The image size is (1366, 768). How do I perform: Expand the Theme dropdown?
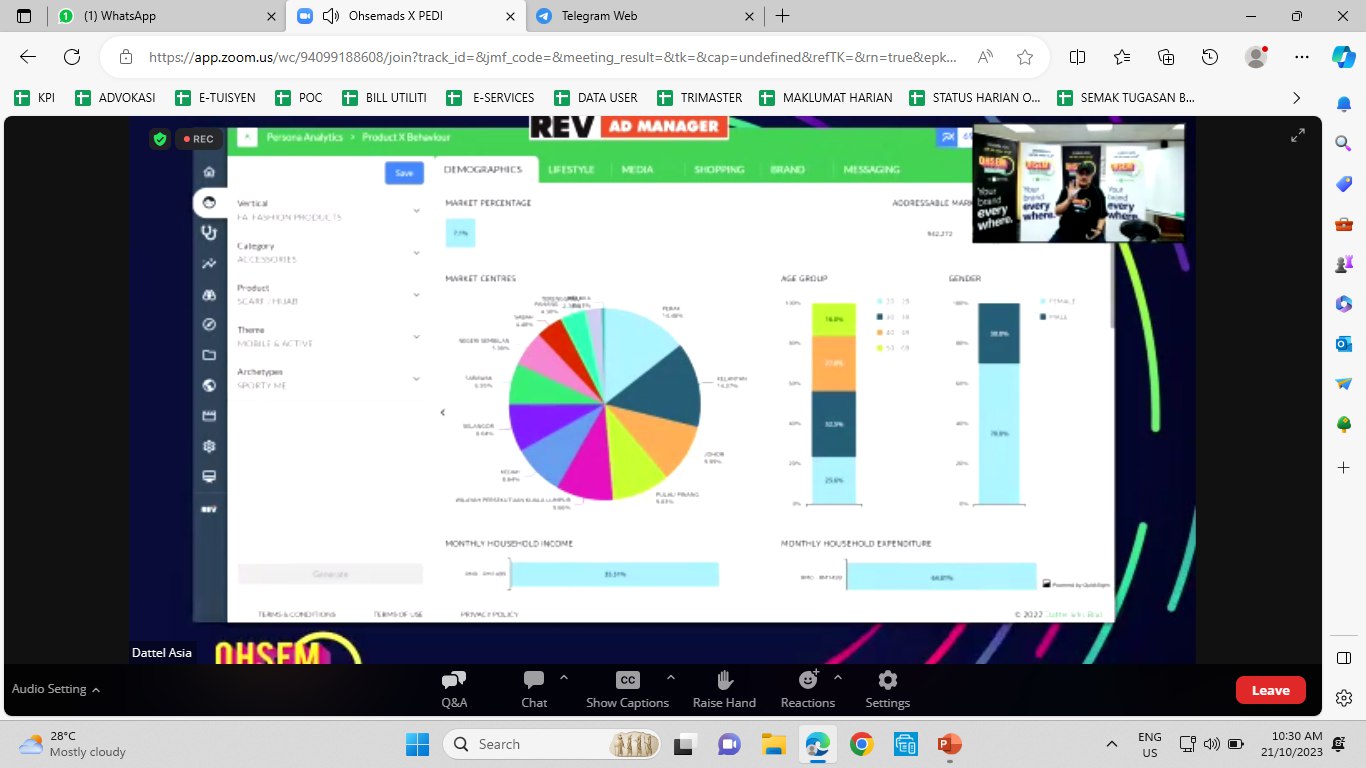pos(416,337)
